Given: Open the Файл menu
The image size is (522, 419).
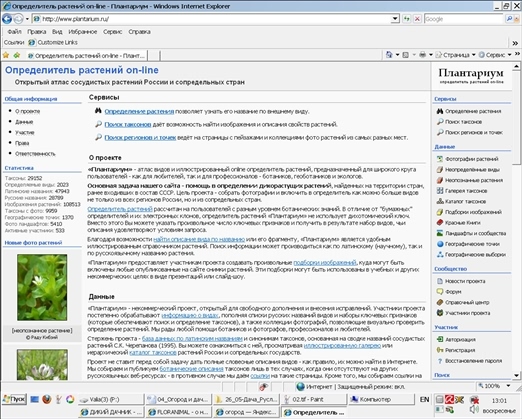Looking at the screenshot, I should (14, 32).
